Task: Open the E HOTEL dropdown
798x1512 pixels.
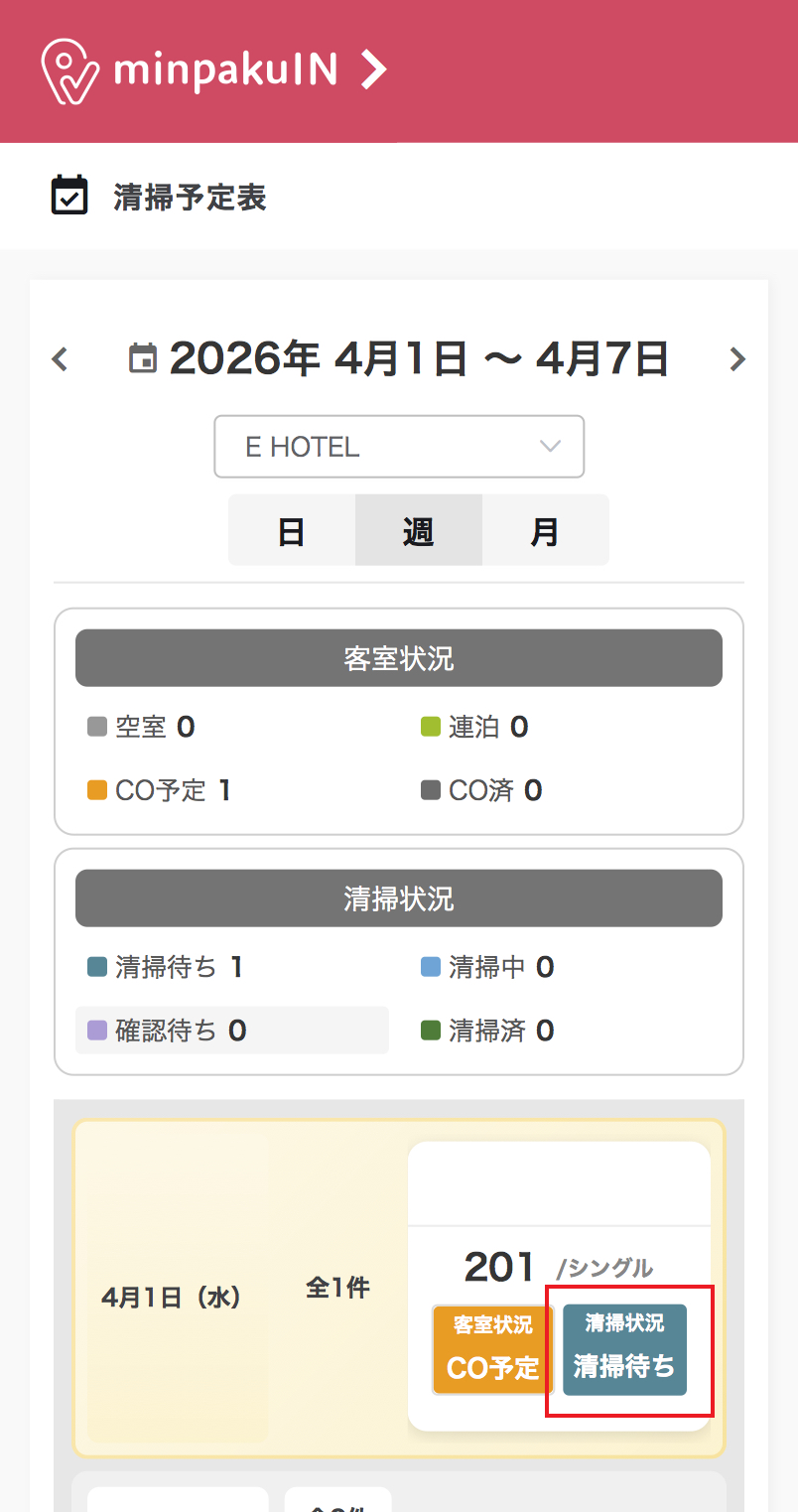Action: (x=399, y=447)
